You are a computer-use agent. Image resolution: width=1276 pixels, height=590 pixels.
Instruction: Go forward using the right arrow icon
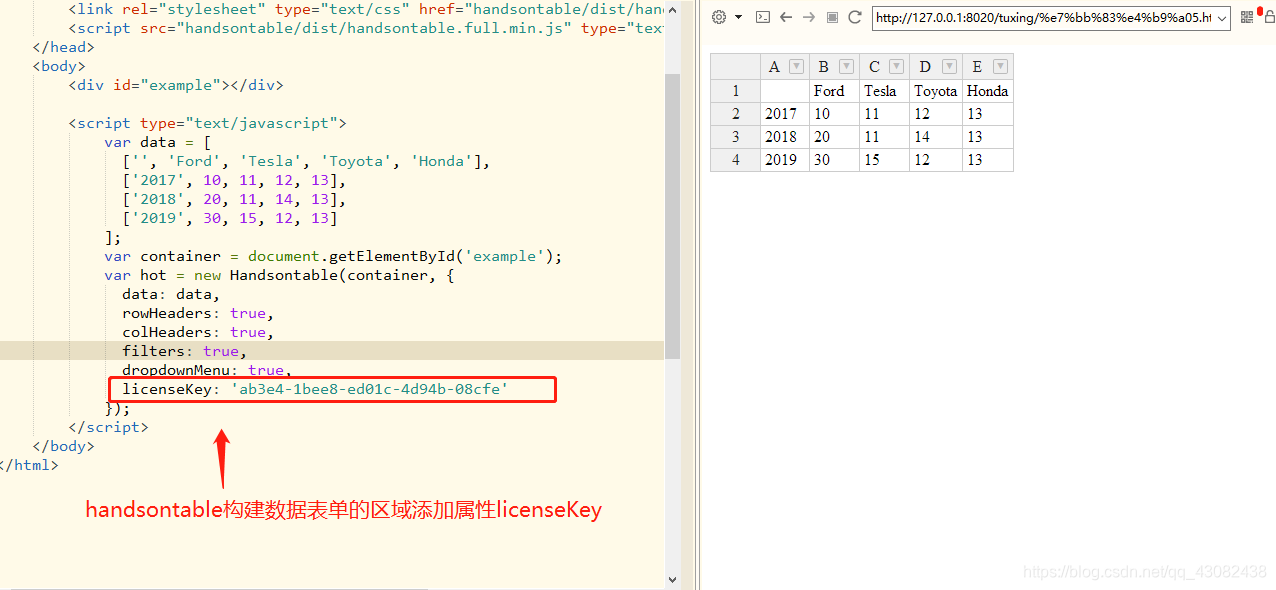point(809,17)
